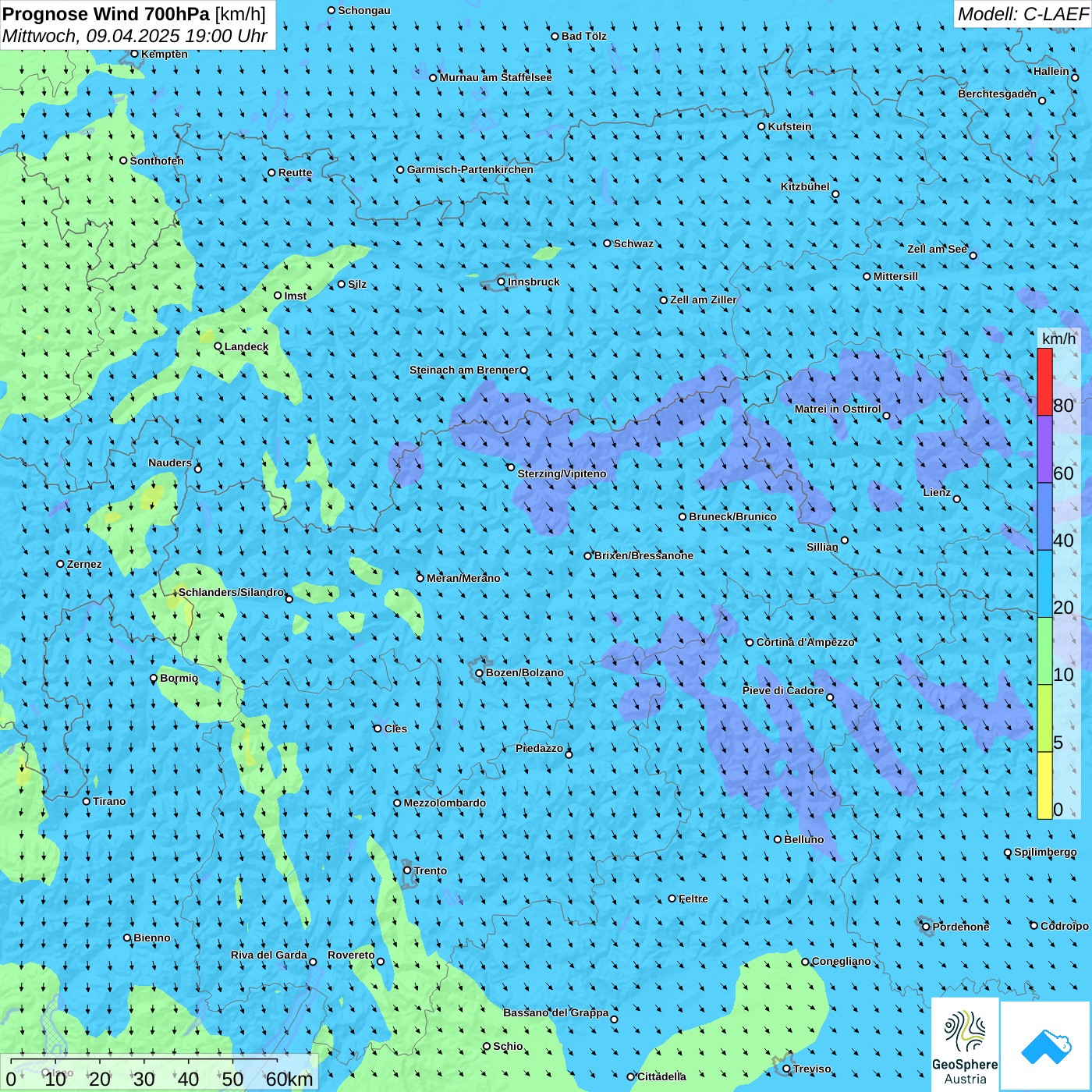This screenshot has width=1092, height=1092.
Task: Click the Treviso city marker
Action: point(787,1069)
